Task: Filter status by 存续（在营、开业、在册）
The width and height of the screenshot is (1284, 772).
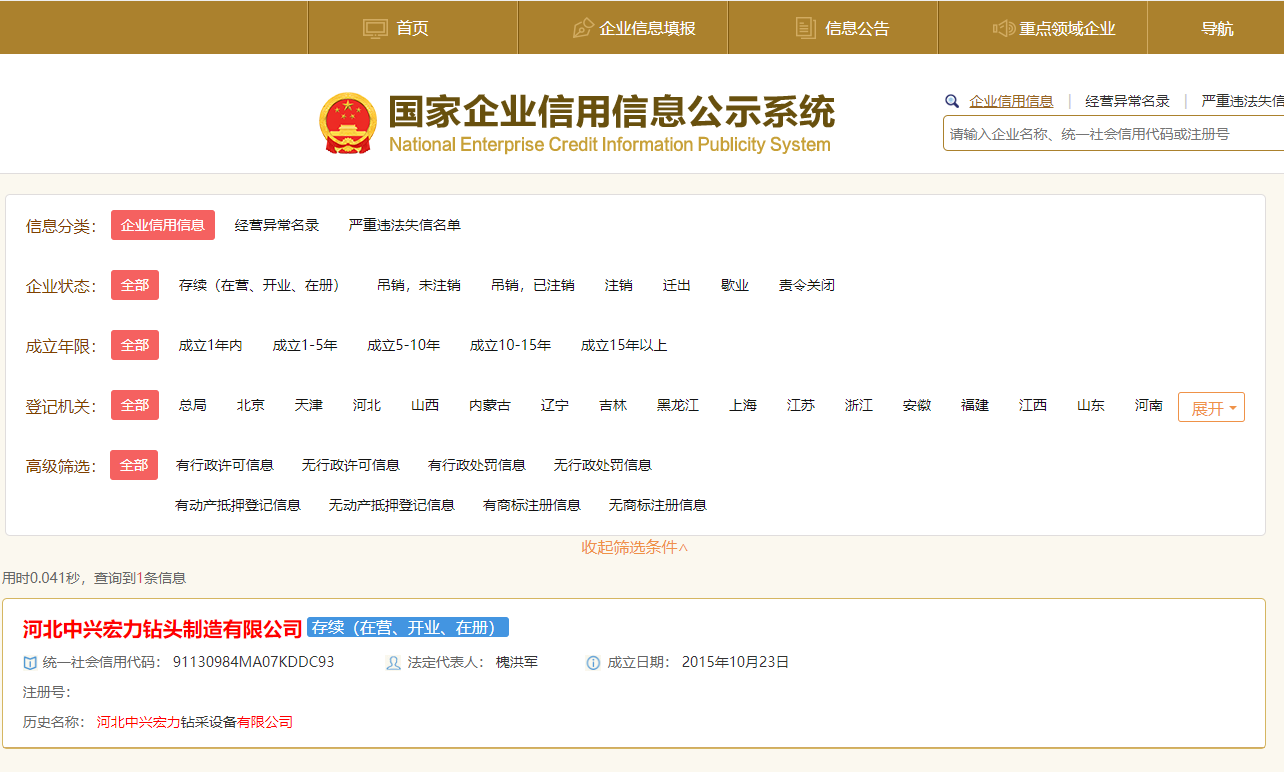Action: [x=260, y=285]
